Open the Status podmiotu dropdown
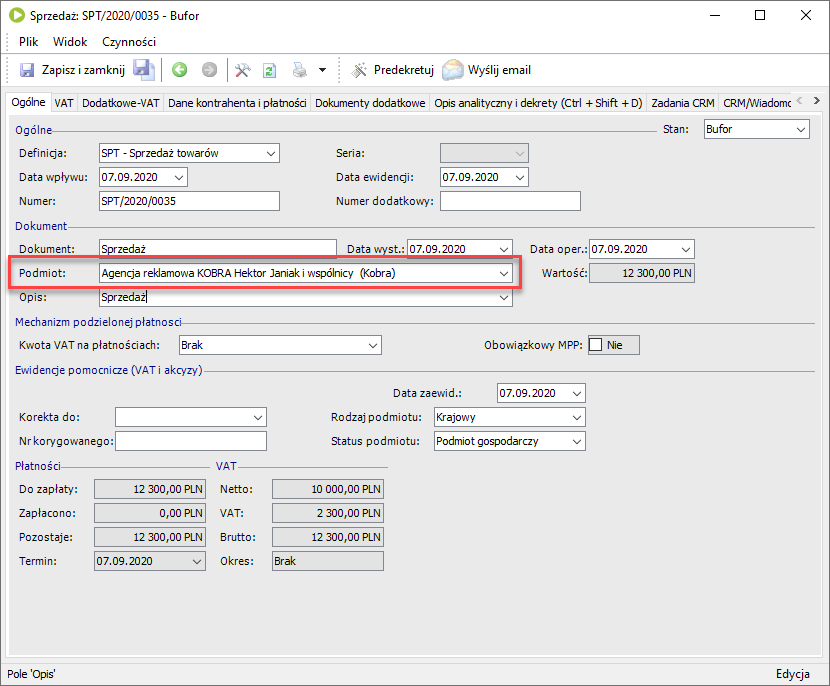 [577, 441]
